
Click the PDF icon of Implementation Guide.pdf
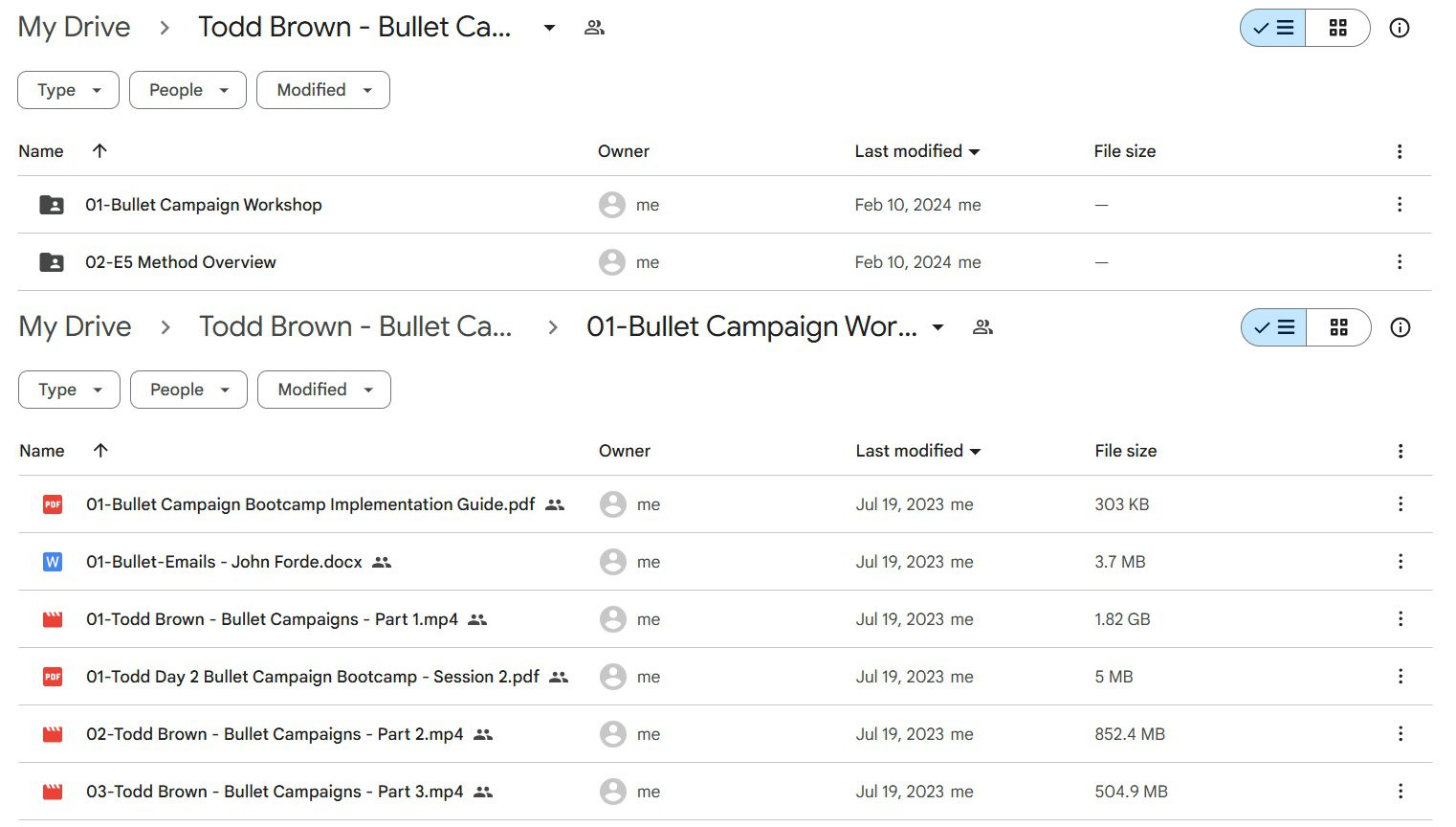[53, 504]
